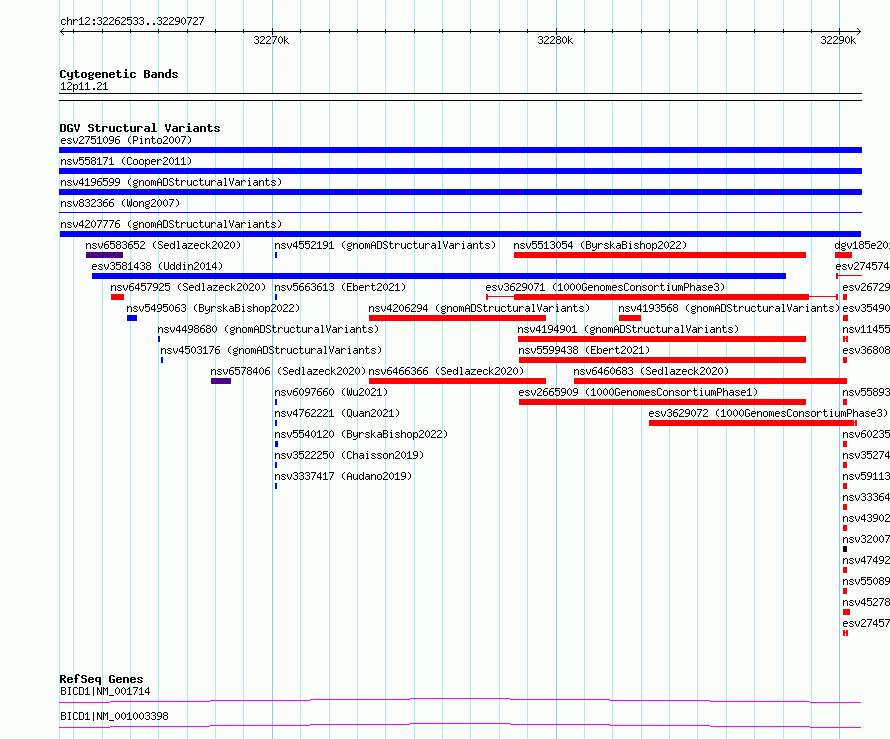Select nsv4194901 gnomAD variant label
The width and height of the screenshot is (890, 739).
coord(628,329)
